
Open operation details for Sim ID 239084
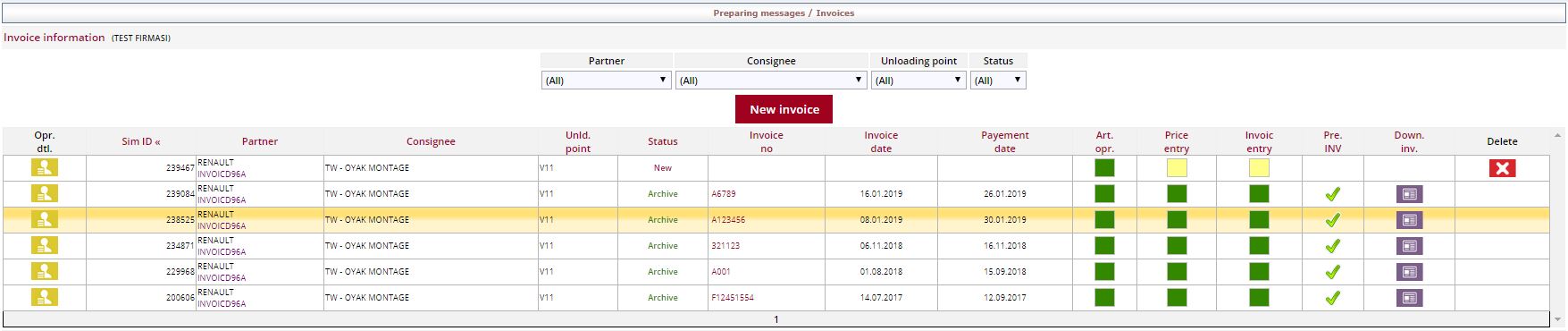click(44, 193)
